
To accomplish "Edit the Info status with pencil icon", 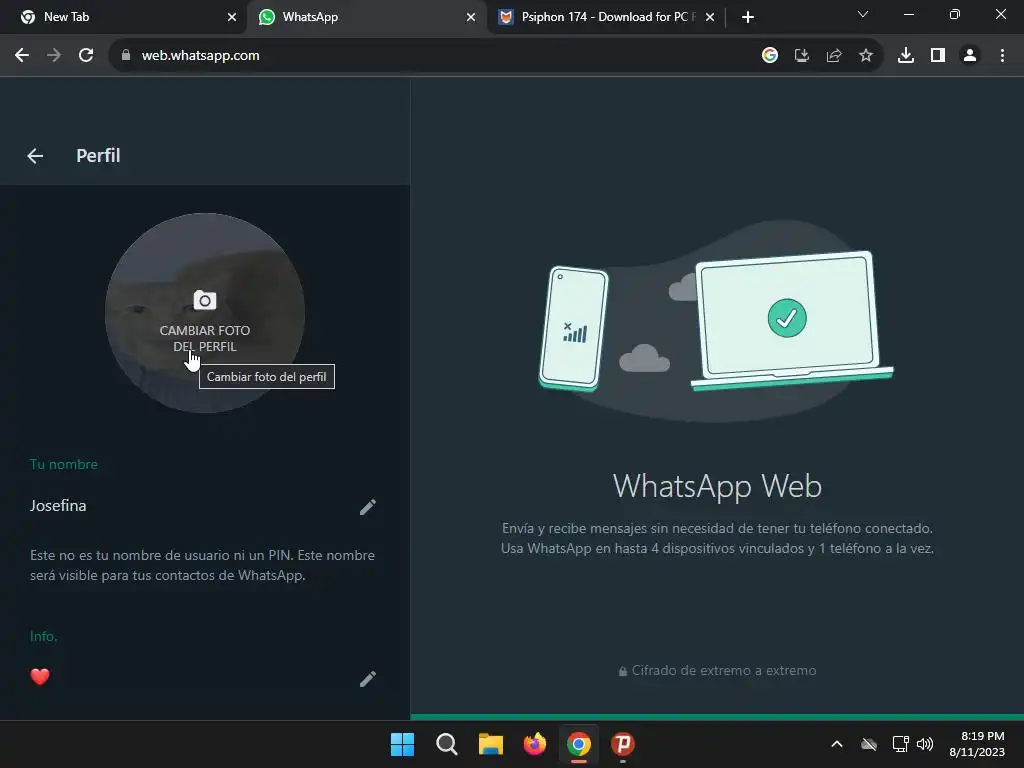I will pyautogui.click(x=368, y=679).
